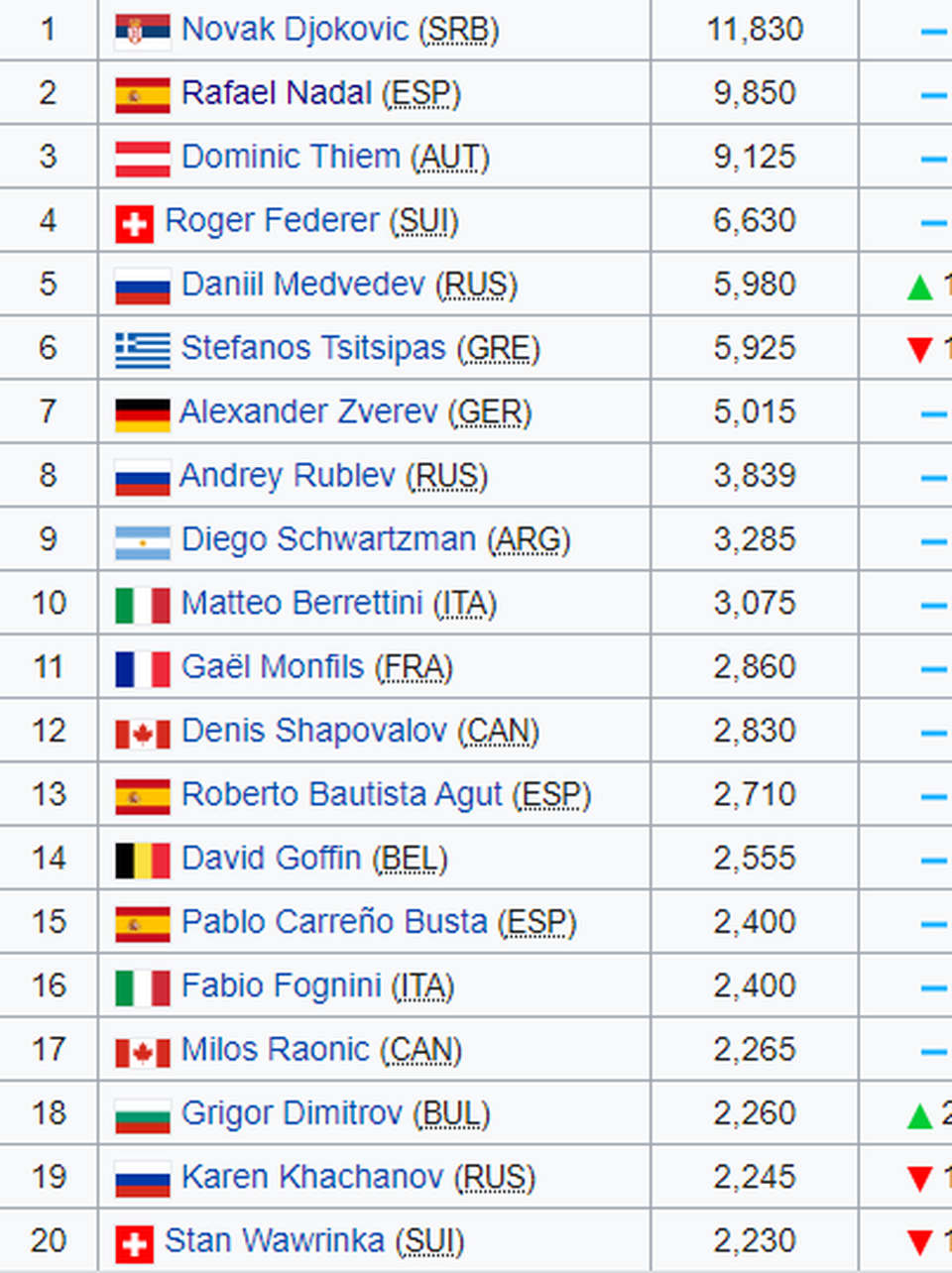The width and height of the screenshot is (952, 1273).
Task: Follow the Andrey Rublev link
Action: pyautogui.click(x=287, y=476)
